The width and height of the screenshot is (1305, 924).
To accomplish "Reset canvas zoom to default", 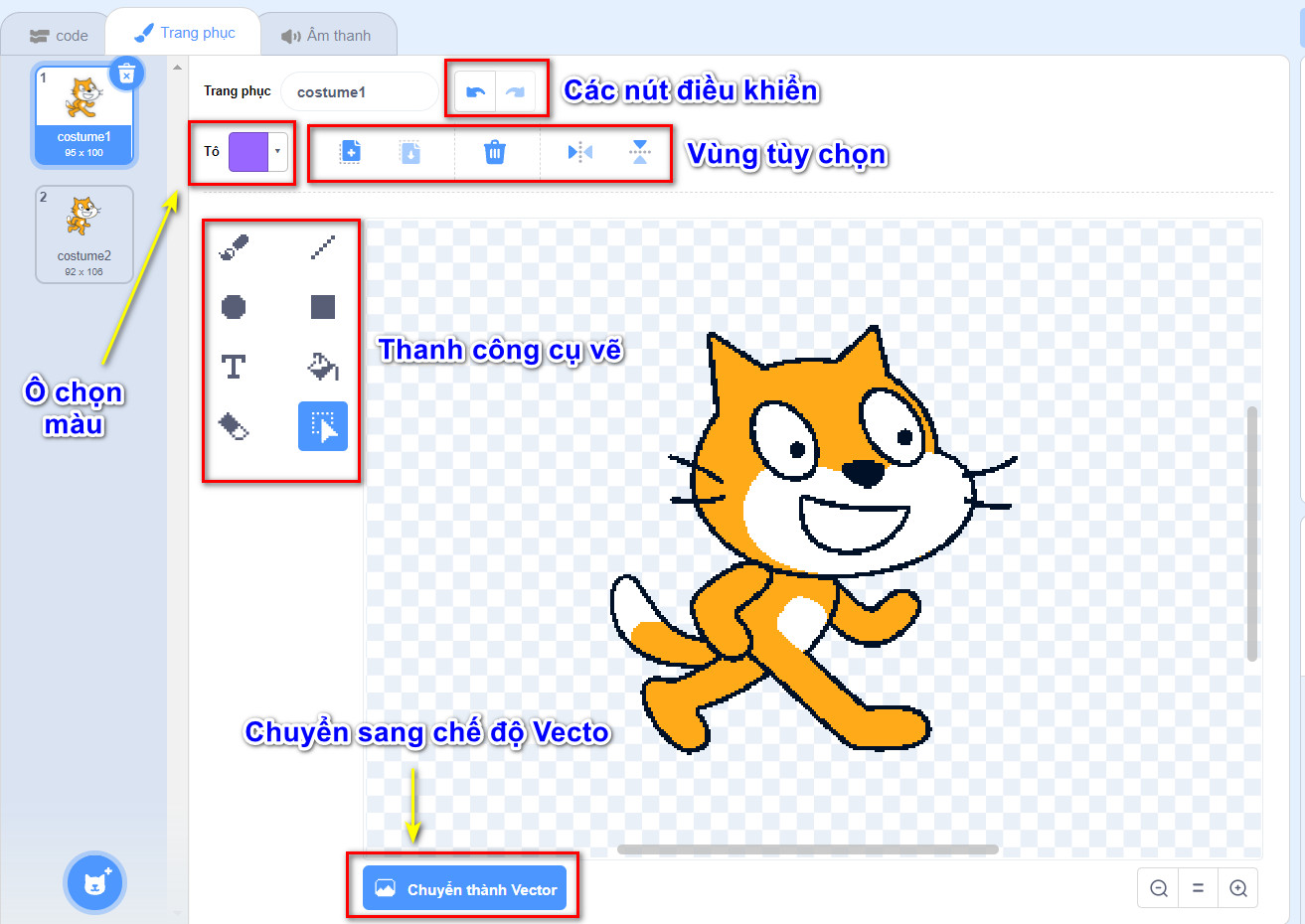I will click(x=1199, y=888).
